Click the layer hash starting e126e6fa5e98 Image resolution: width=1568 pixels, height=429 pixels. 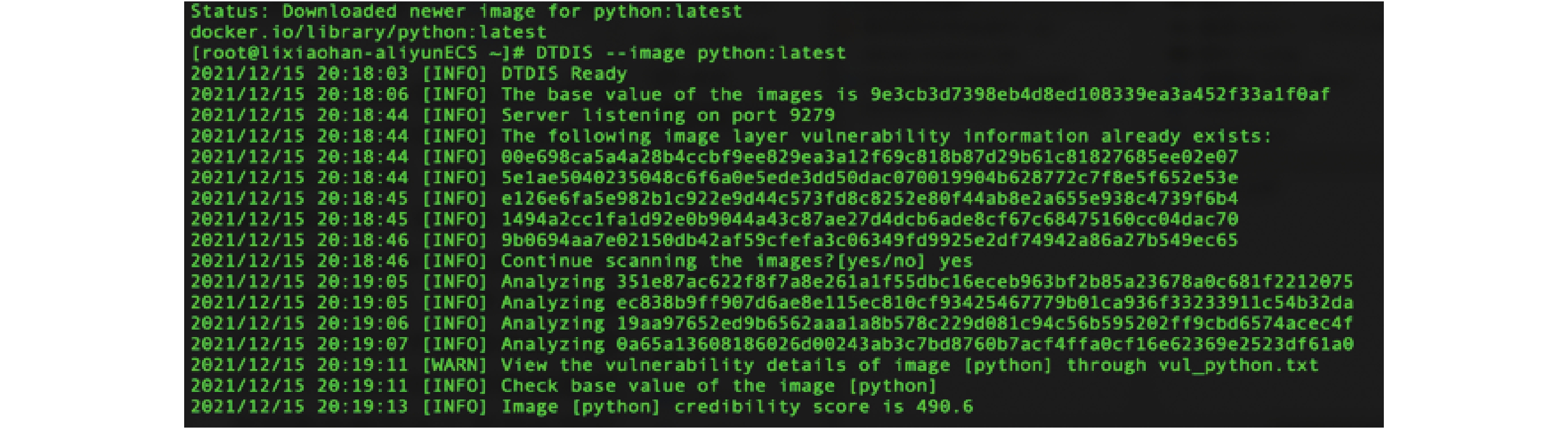pyautogui.click(x=870, y=199)
